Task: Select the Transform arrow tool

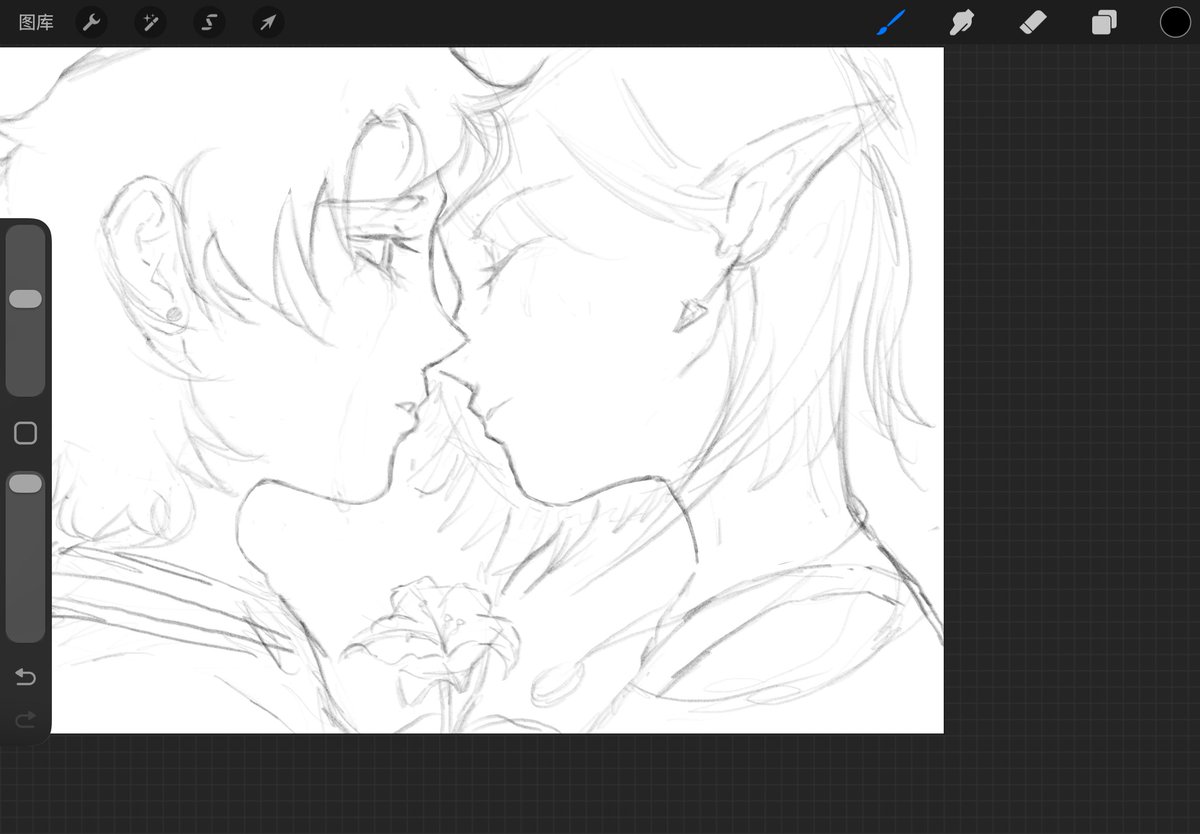Action: 268,22
